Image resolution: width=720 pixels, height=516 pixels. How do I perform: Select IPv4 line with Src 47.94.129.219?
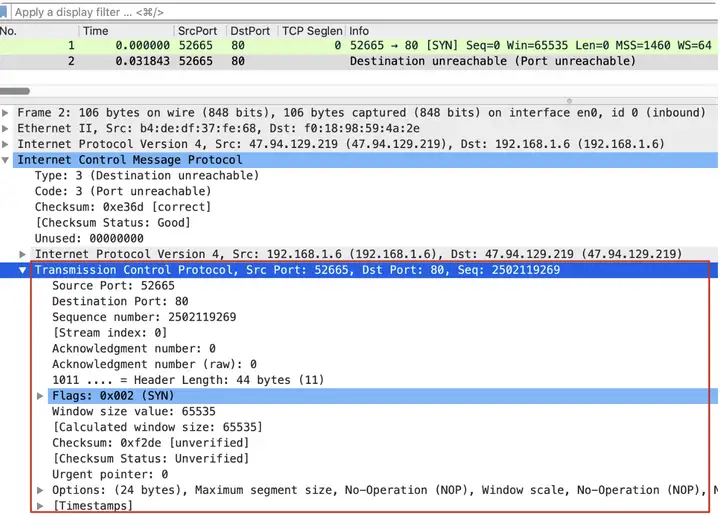tap(341, 144)
